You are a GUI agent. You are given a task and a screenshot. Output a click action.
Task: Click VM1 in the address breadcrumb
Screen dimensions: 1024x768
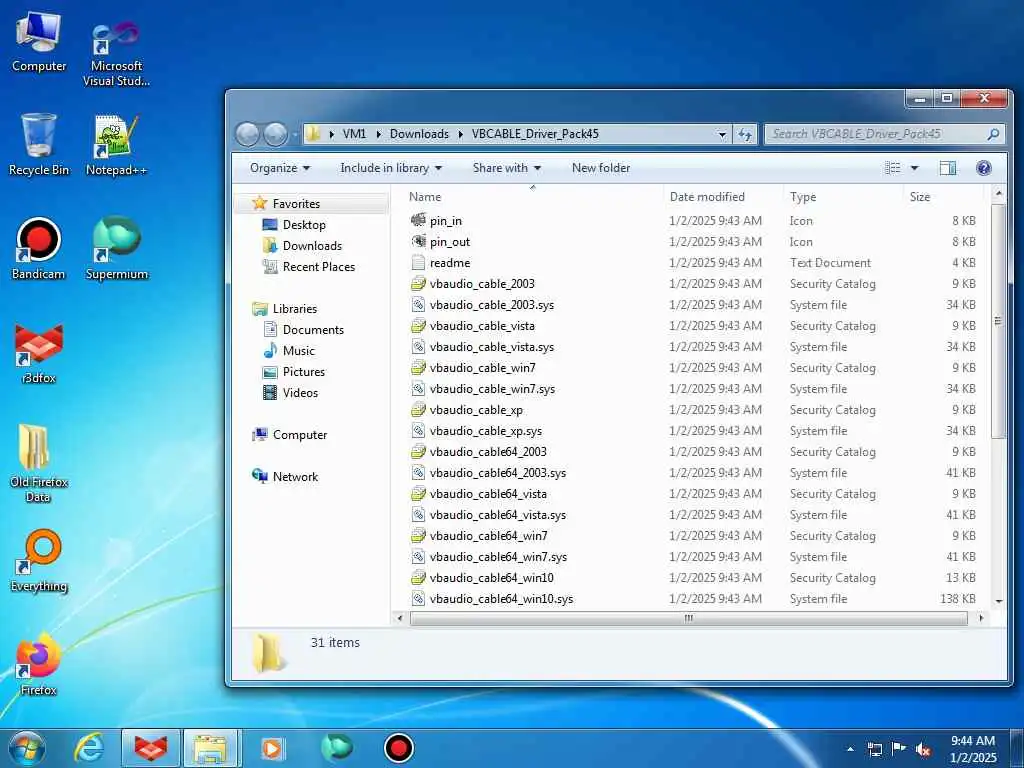pos(354,134)
